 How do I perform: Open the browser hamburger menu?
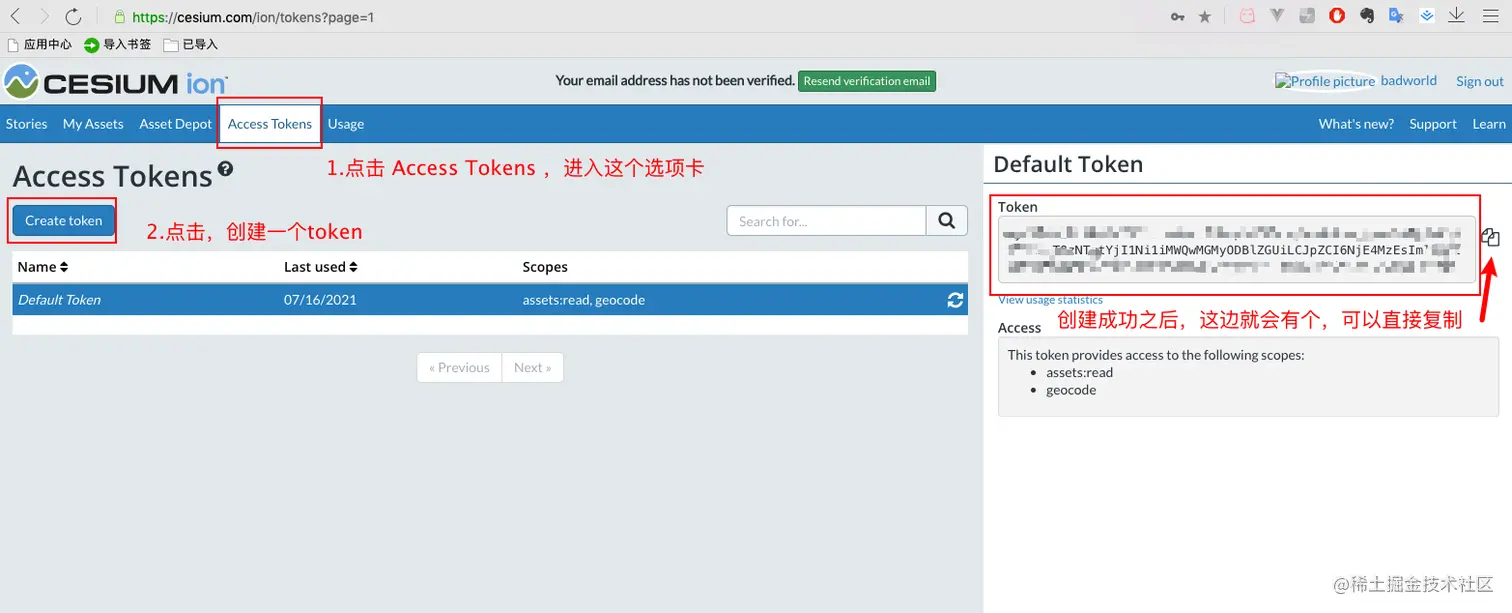(x=1490, y=16)
